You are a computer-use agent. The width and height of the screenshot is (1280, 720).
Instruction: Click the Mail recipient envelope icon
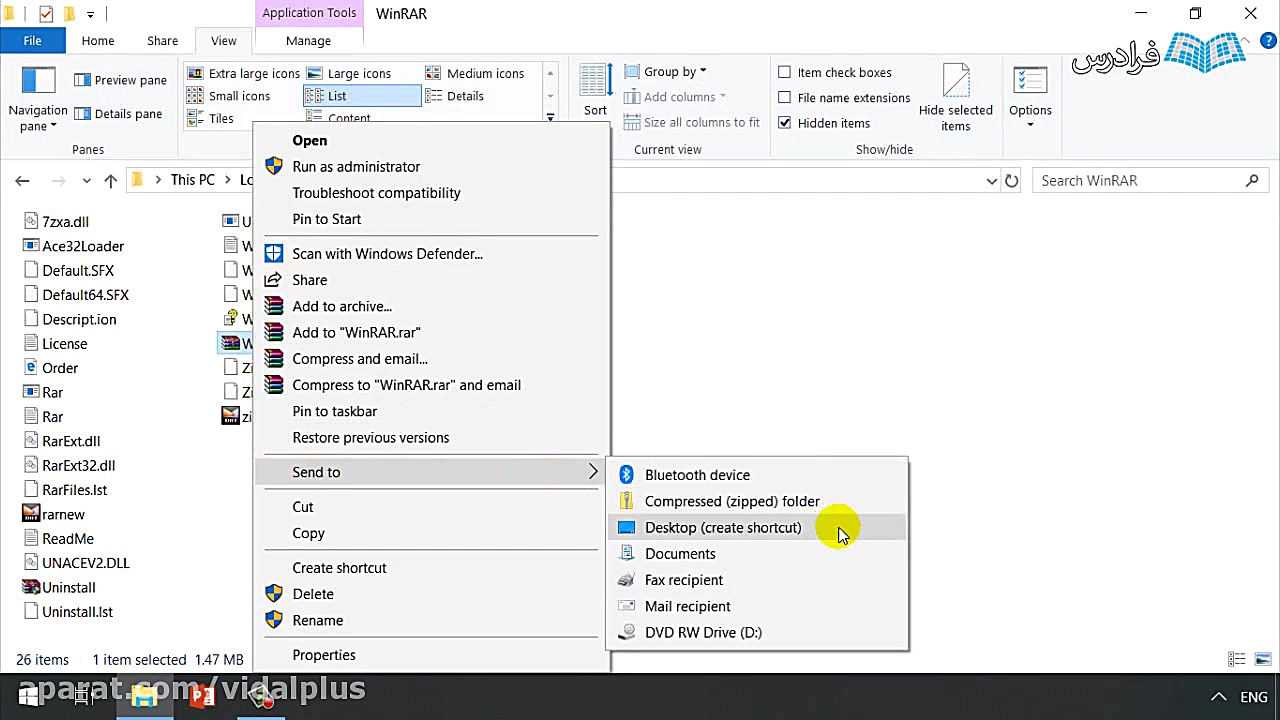(626, 606)
